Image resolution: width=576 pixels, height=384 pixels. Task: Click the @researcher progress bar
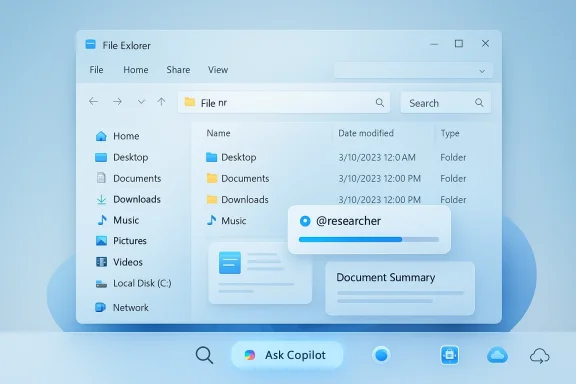(x=369, y=240)
